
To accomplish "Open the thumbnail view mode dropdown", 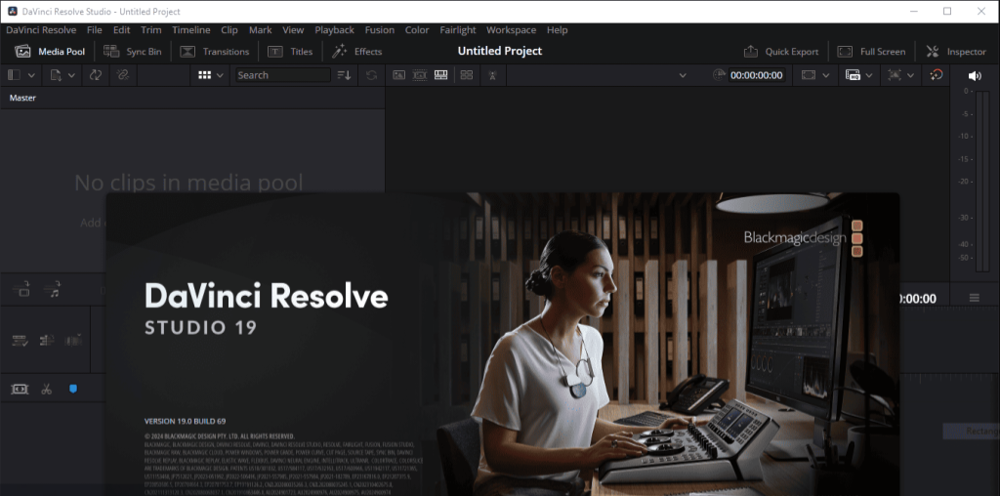I will 211,75.
